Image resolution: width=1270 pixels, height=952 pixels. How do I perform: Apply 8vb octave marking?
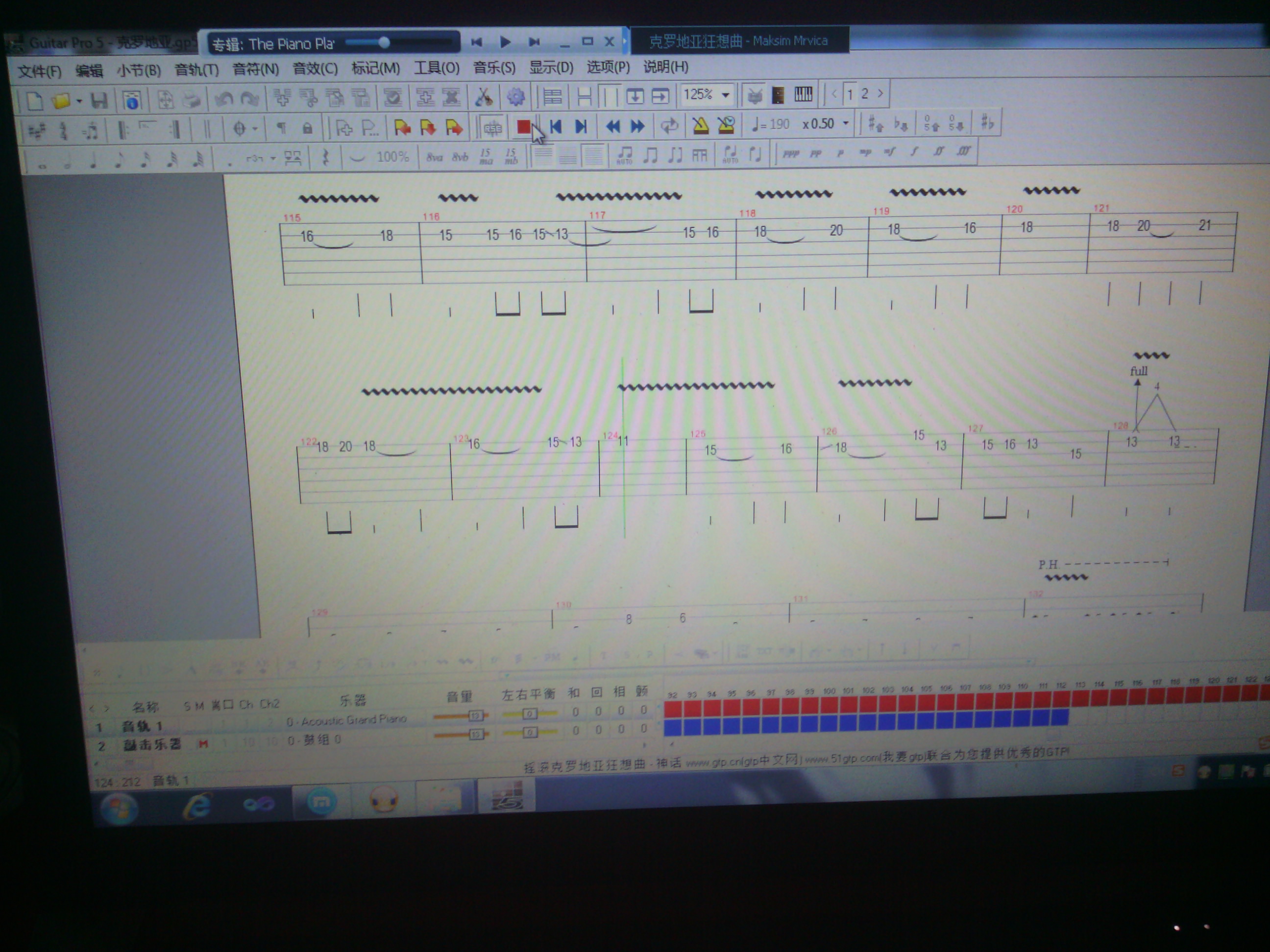pyautogui.click(x=460, y=156)
